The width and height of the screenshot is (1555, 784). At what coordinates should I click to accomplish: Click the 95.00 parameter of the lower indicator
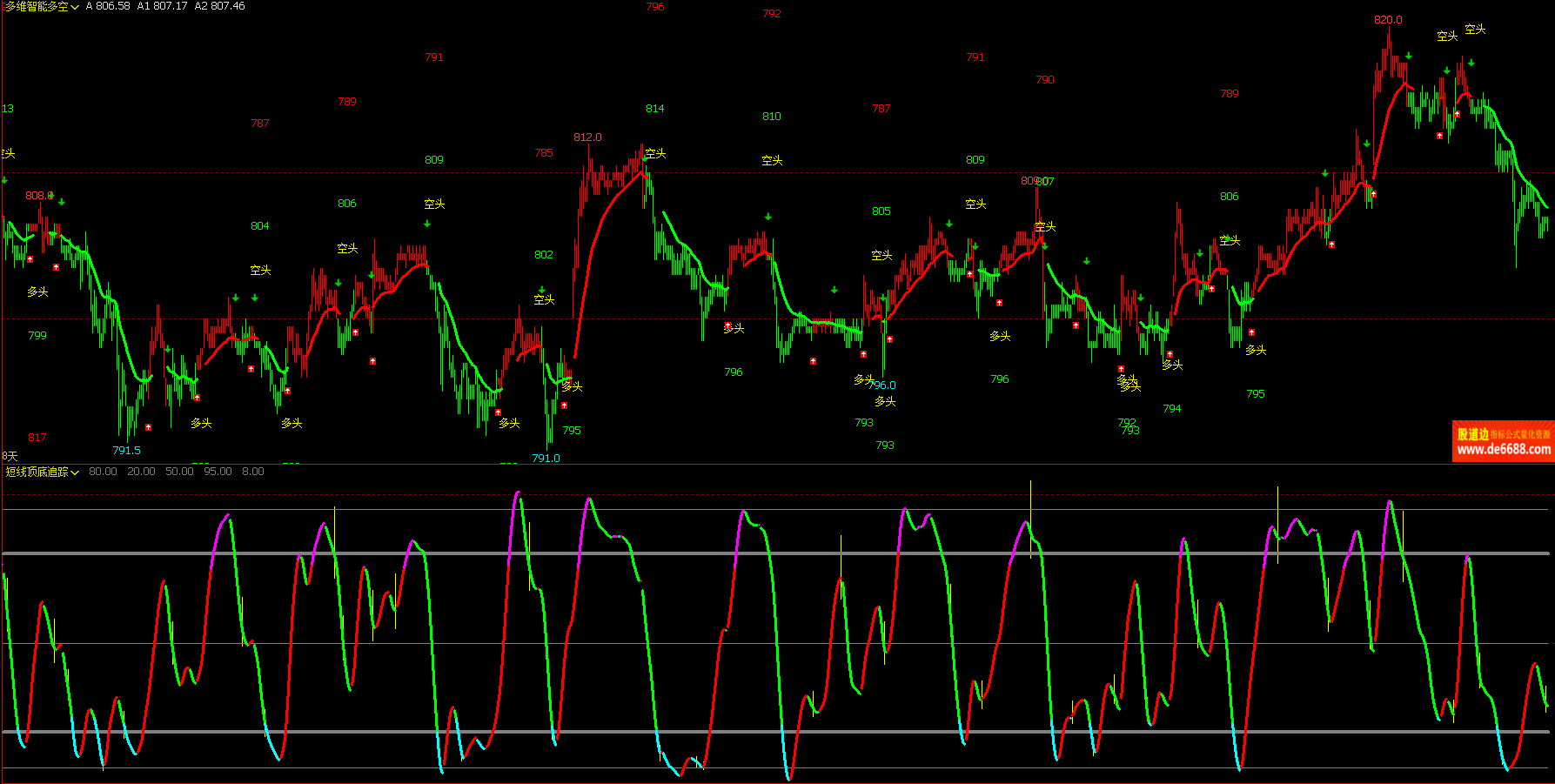pyautogui.click(x=218, y=472)
